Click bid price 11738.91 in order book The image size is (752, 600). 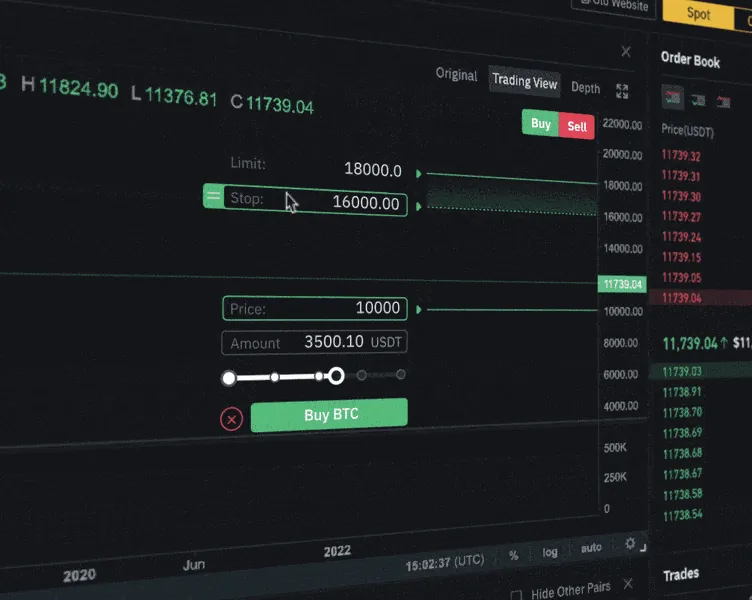(682, 392)
